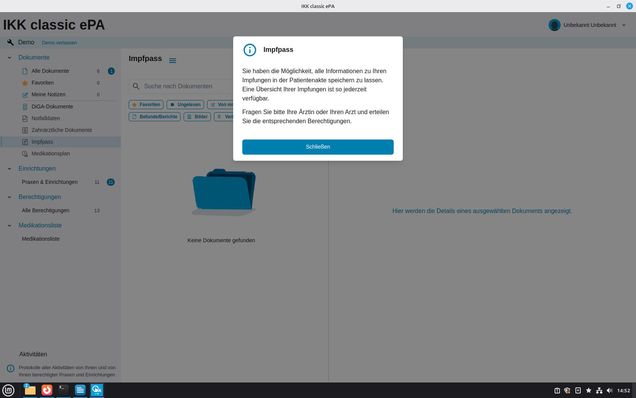636x398 pixels.
Task: Click the Favoriten star icon in sidebar
Action: (25, 83)
